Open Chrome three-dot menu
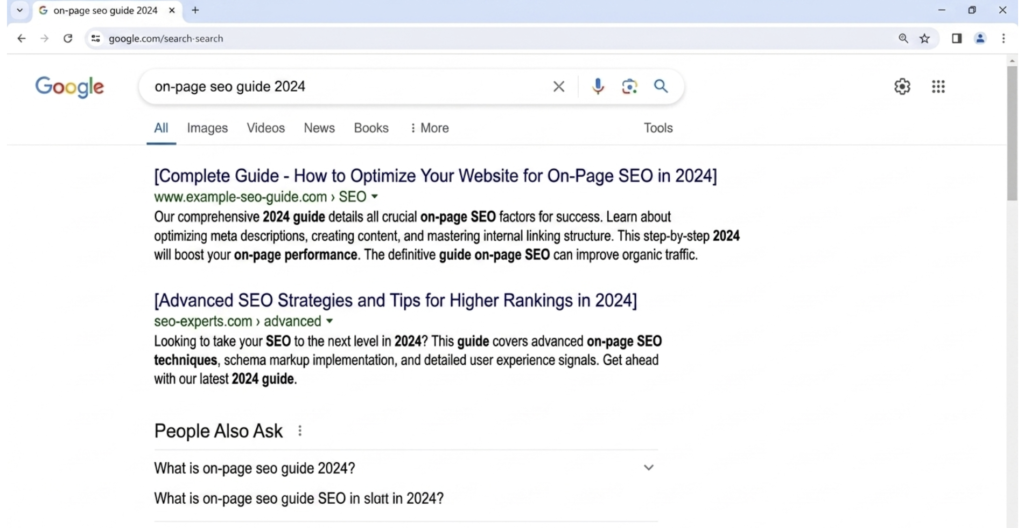 pos(1004,39)
